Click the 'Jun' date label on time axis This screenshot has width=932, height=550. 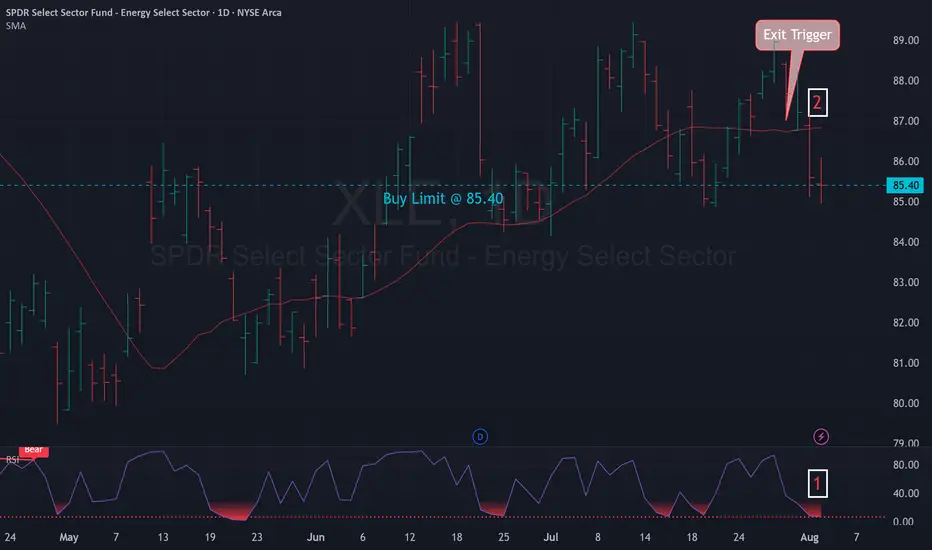click(316, 538)
